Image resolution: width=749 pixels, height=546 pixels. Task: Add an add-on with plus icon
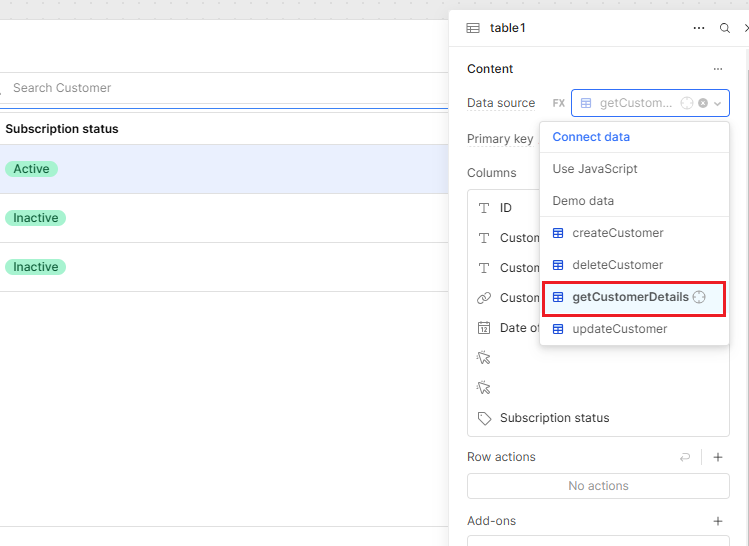(717, 521)
